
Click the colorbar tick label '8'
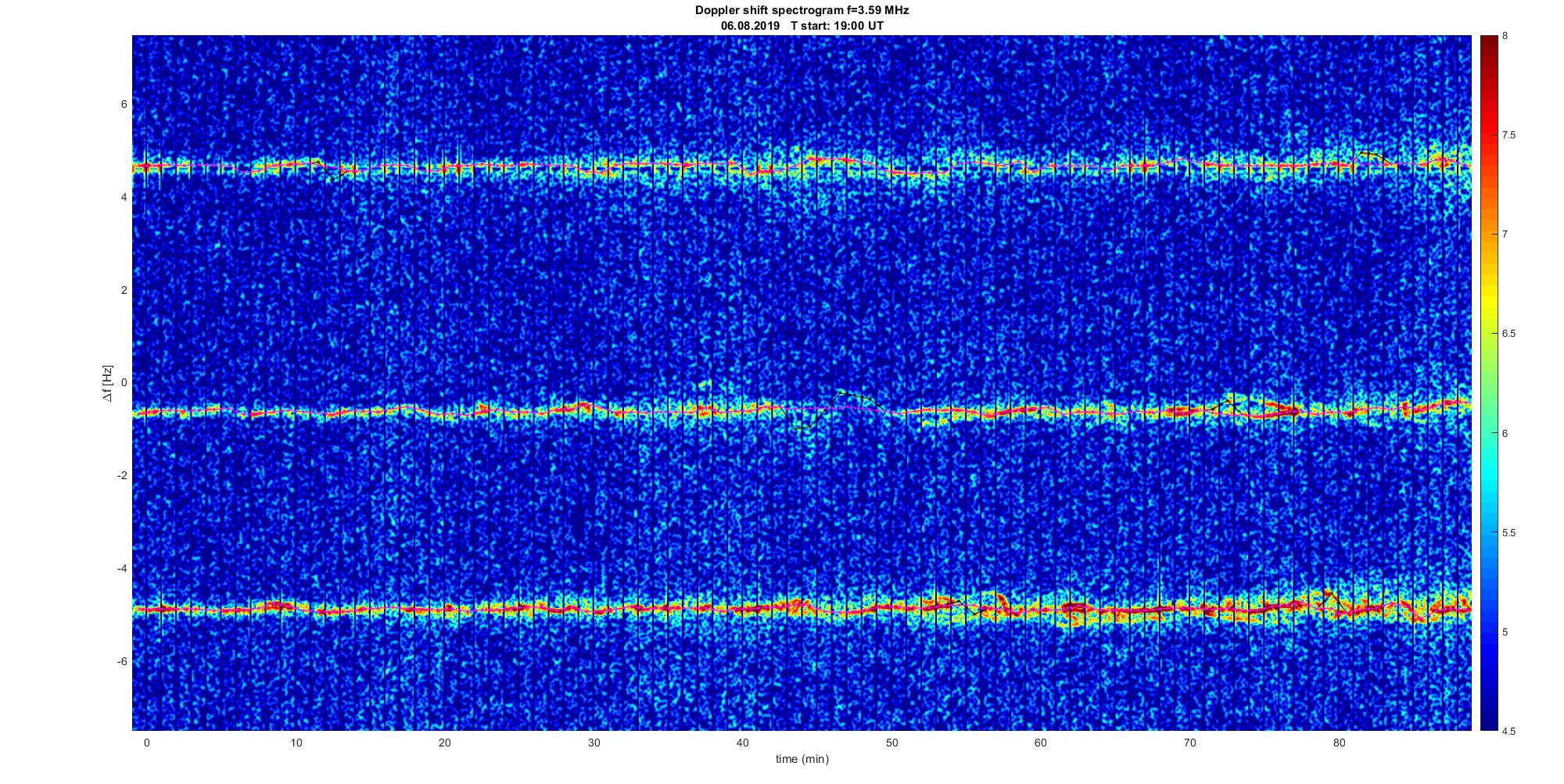[1505, 36]
